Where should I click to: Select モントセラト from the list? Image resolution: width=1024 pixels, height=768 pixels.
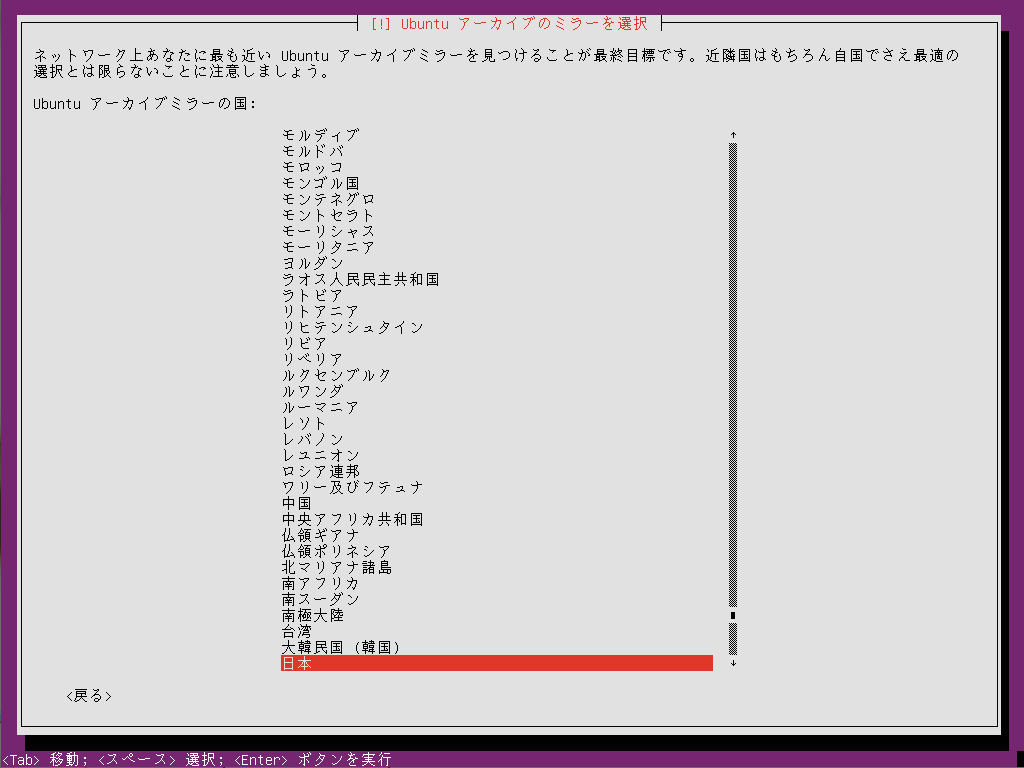click(328, 216)
